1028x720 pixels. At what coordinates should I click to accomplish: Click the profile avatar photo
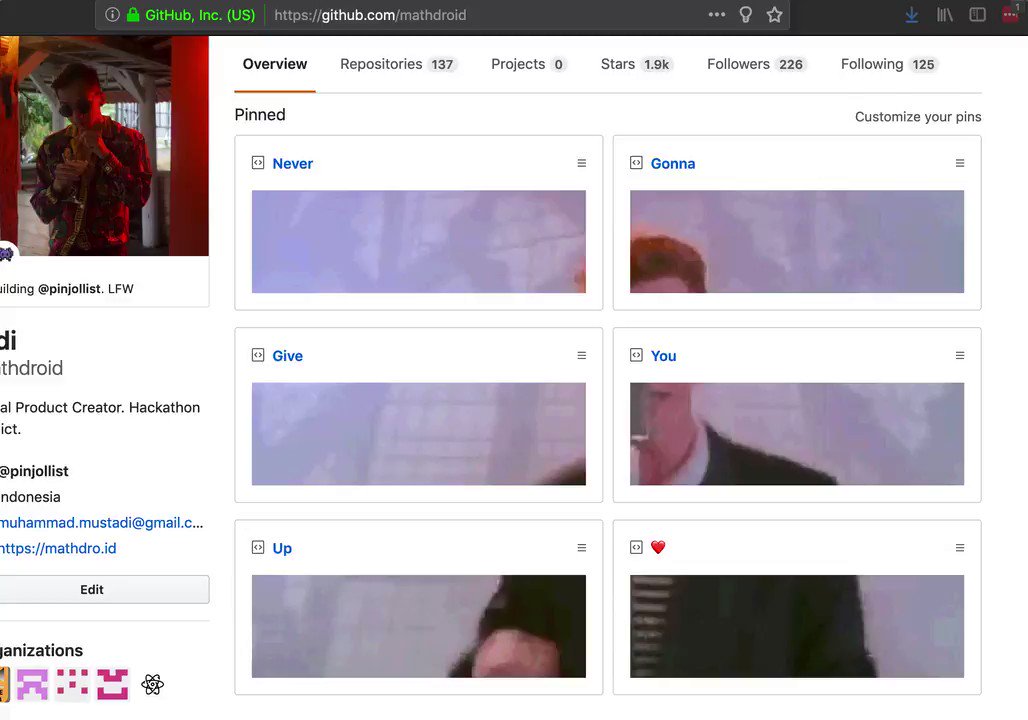(104, 146)
